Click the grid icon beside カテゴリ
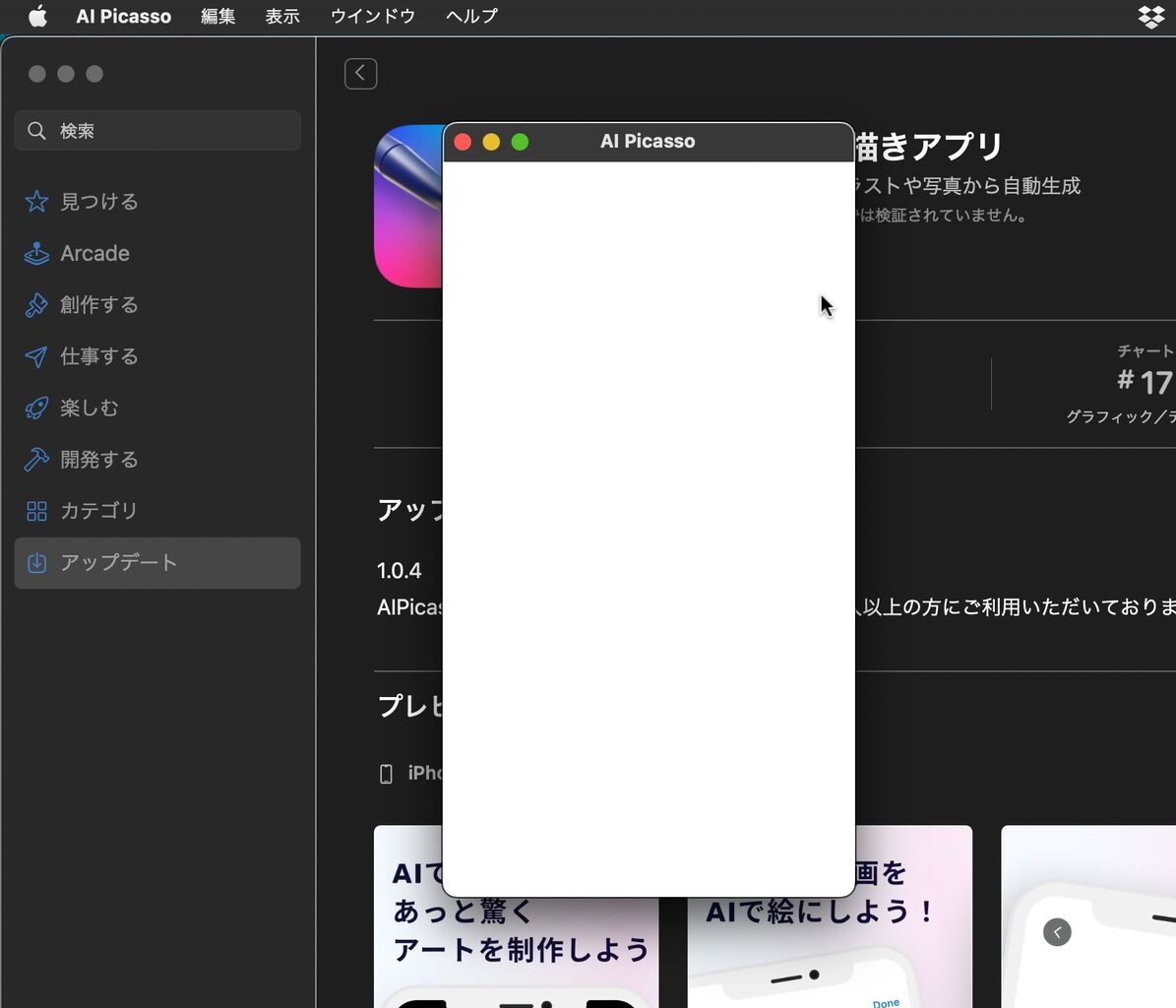Screen dimensions: 1176x1008 tap(36, 511)
